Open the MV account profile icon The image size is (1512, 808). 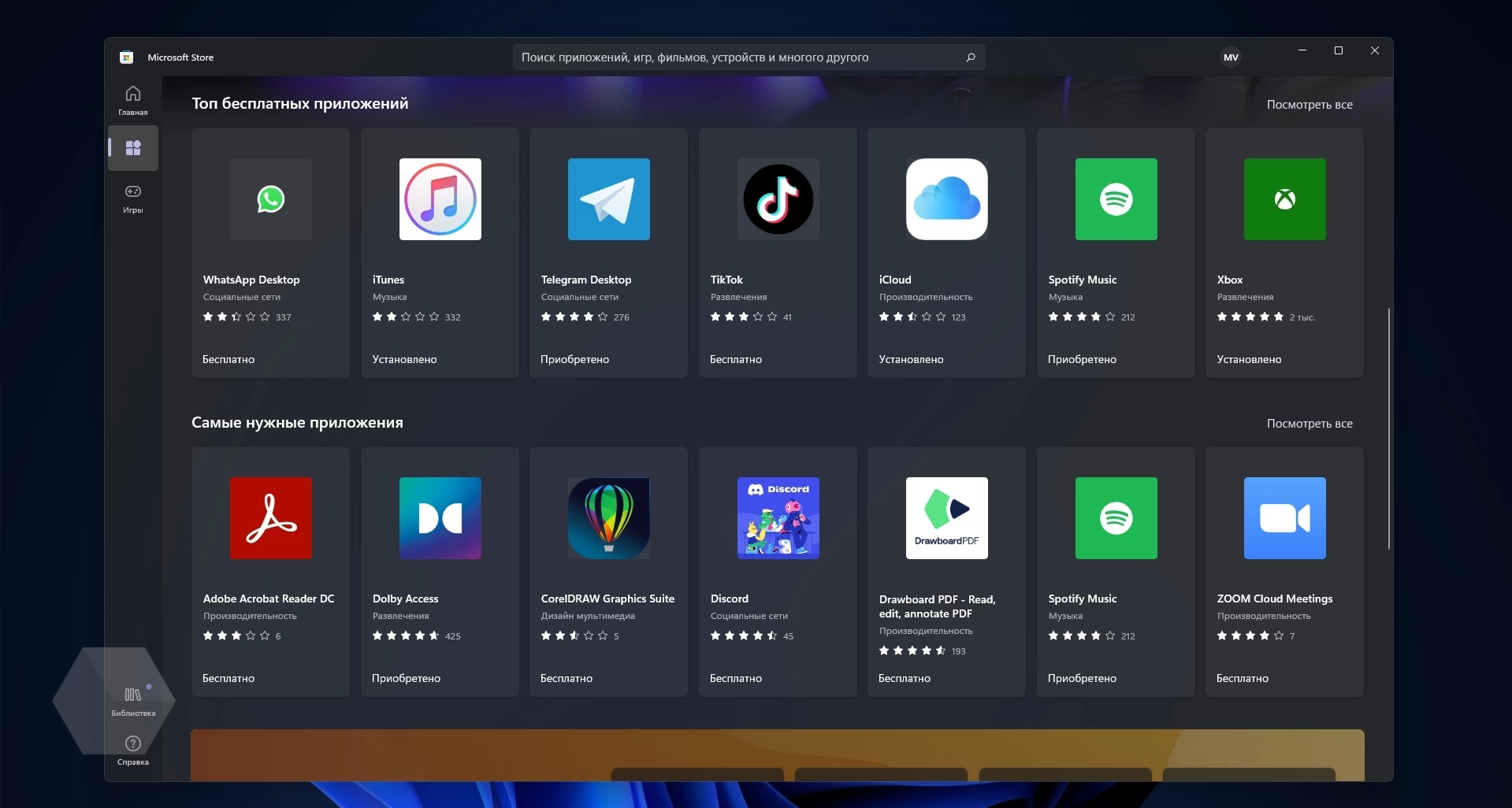click(x=1231, y=57)
